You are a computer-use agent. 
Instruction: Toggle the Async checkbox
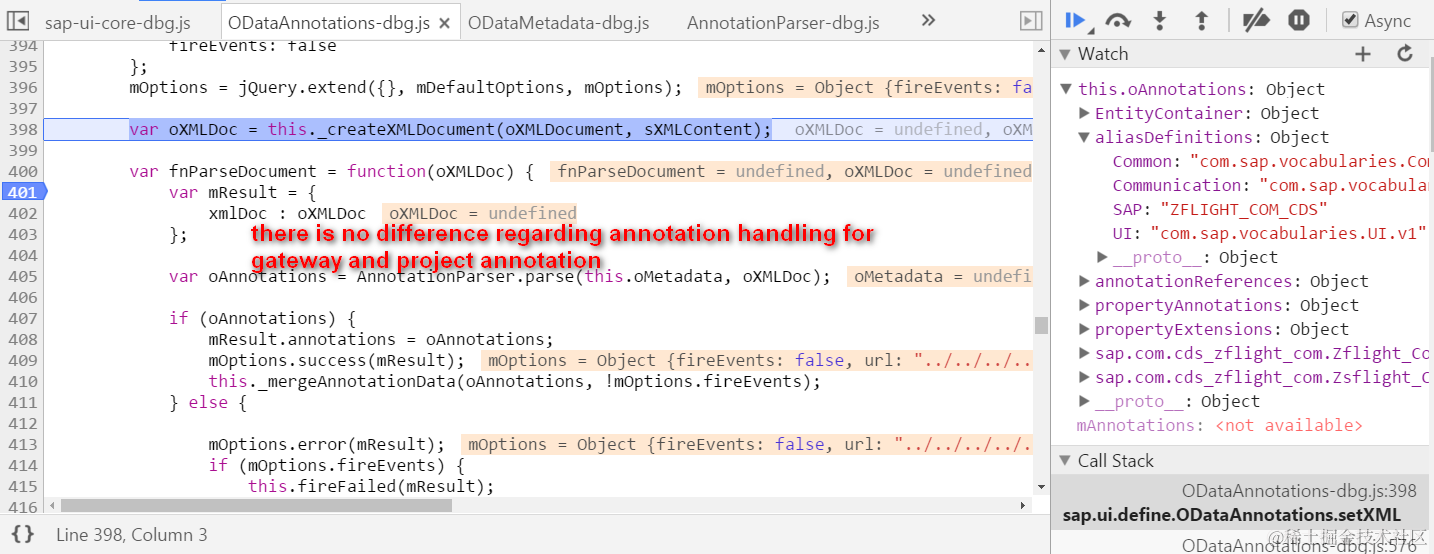pyautogui.click(x=1349, y=20)
